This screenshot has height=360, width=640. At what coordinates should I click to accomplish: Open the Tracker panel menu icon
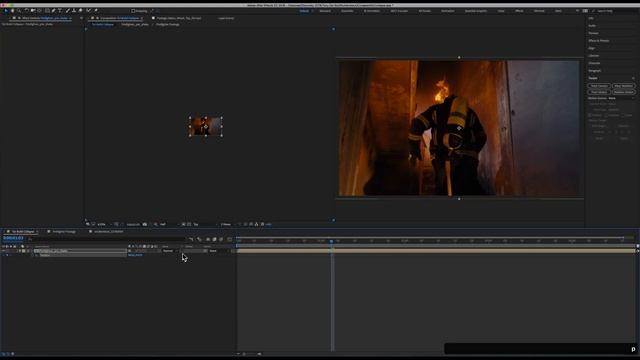(x=633, y=78)
